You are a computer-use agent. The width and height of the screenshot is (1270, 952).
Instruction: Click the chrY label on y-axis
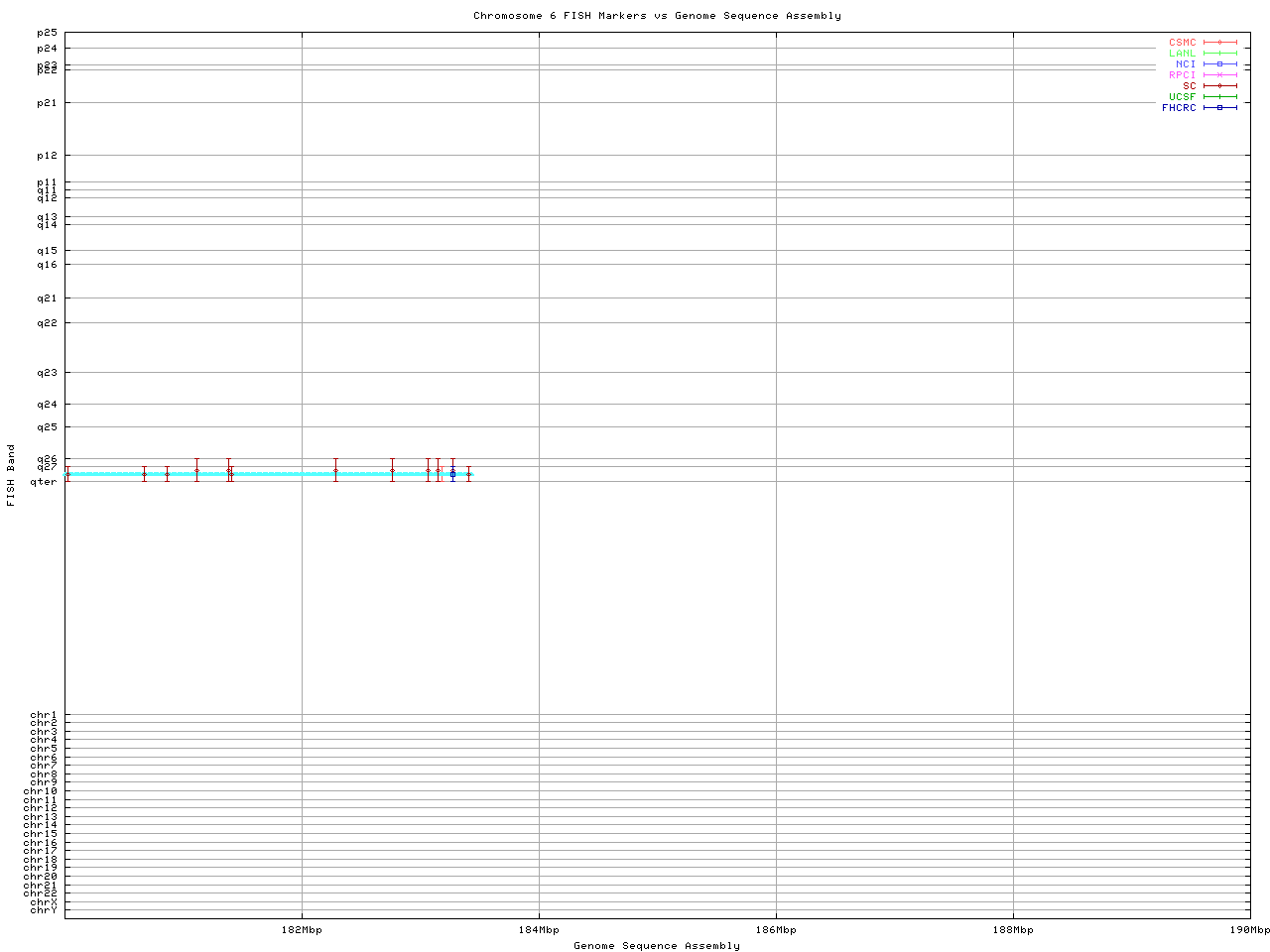[x=44, y=910]
